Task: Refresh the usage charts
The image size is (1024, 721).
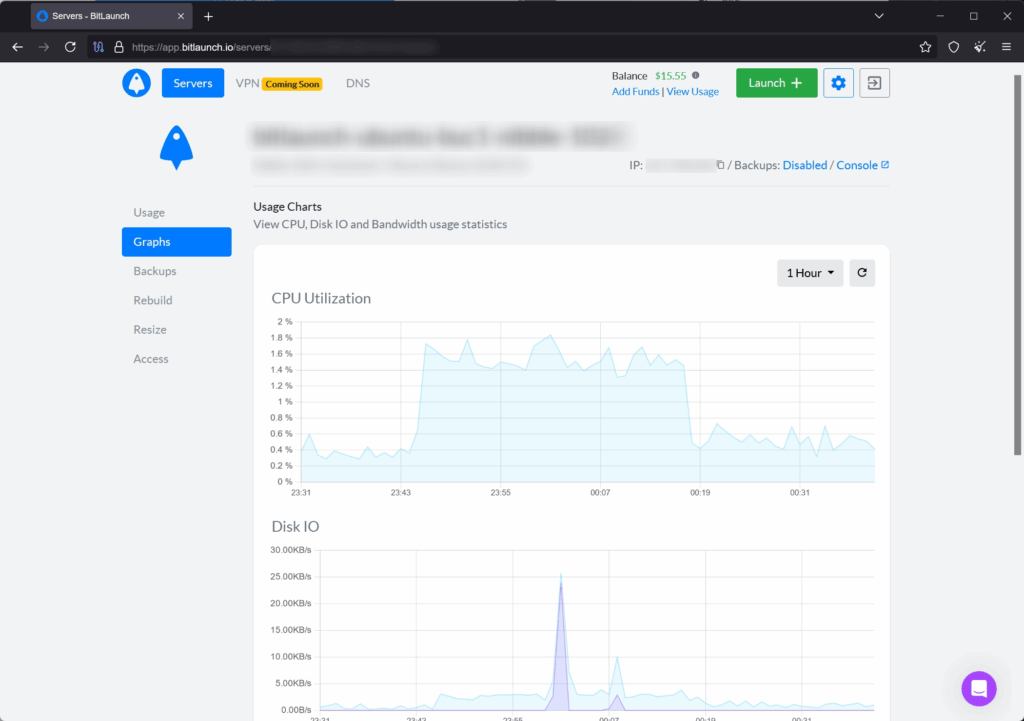Action: point(862,273)
